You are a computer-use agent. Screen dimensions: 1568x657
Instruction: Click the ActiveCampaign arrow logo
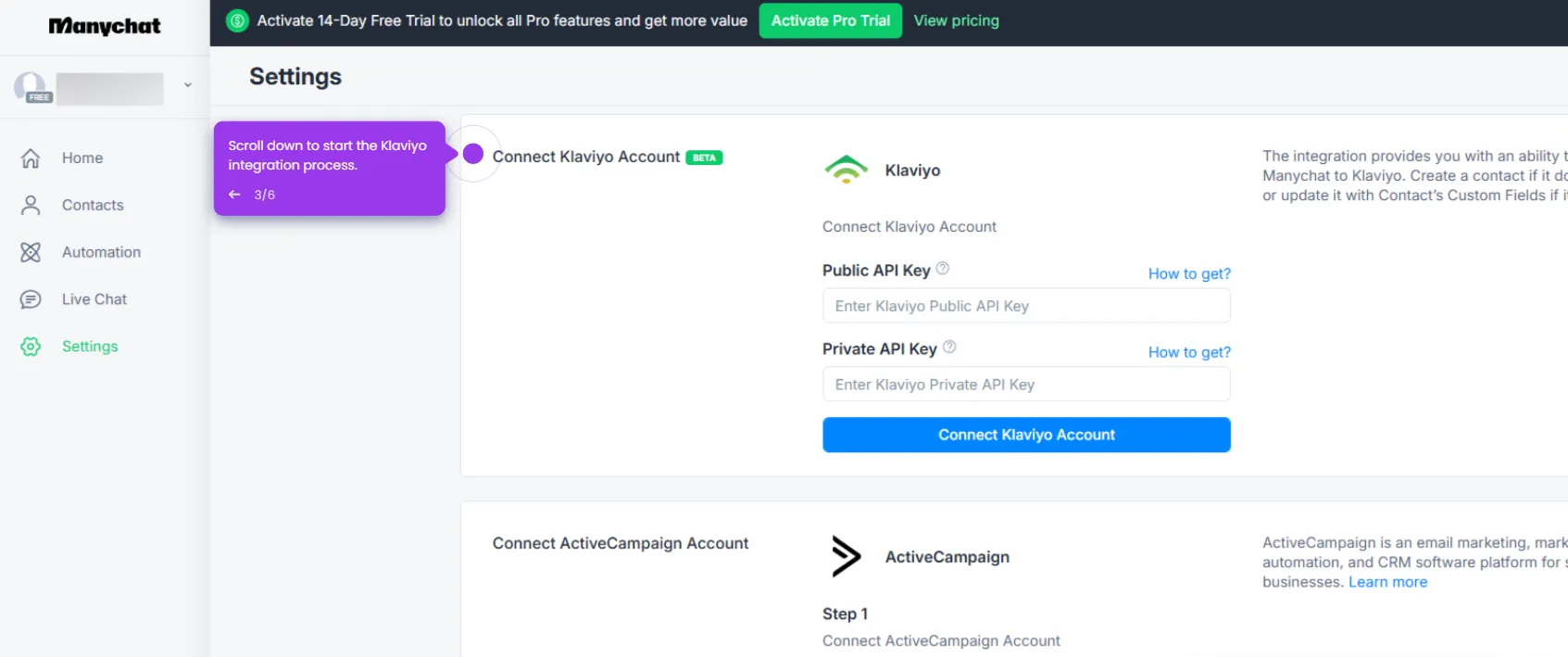pyautogui.click(x=846, y=557)
